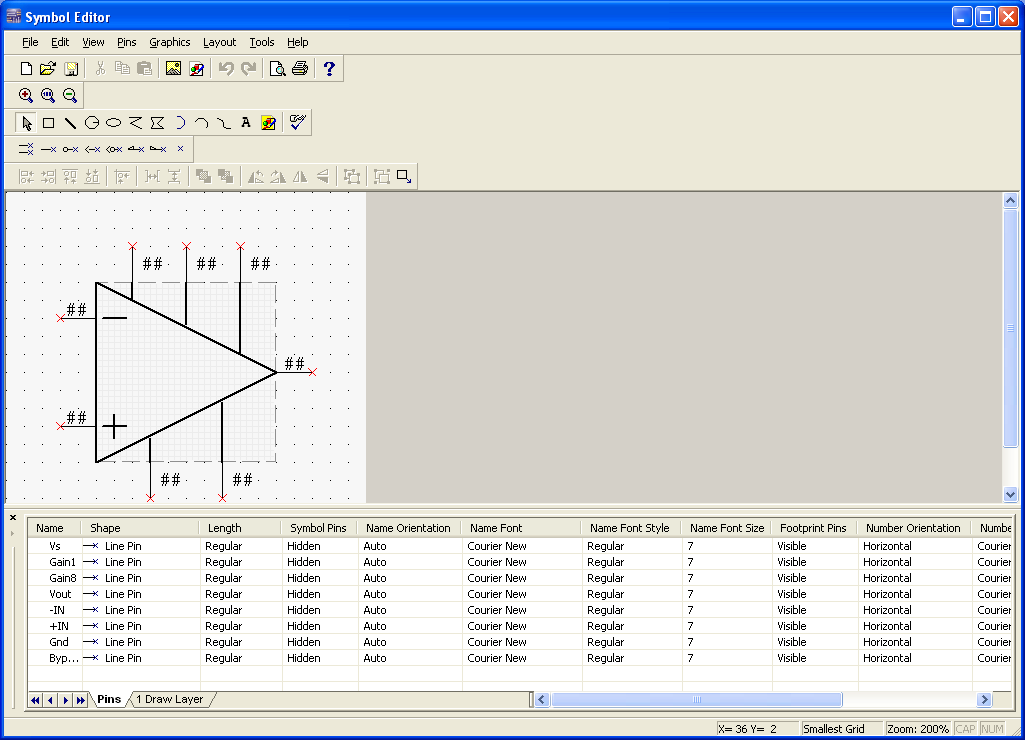Select the inverted bubble pin tool
The image size is (1025, 740).
coord(70,150)
